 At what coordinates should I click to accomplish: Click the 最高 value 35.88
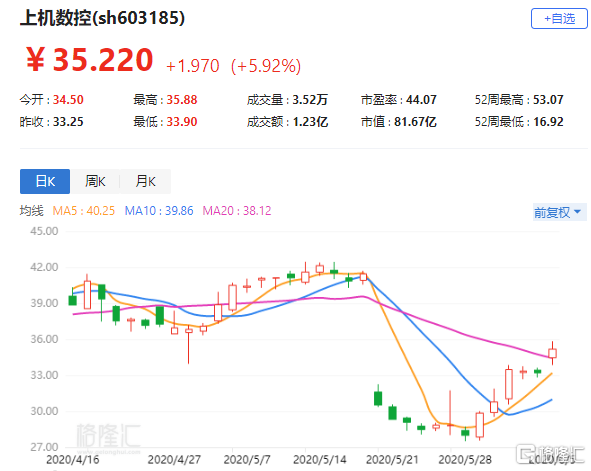182,100
